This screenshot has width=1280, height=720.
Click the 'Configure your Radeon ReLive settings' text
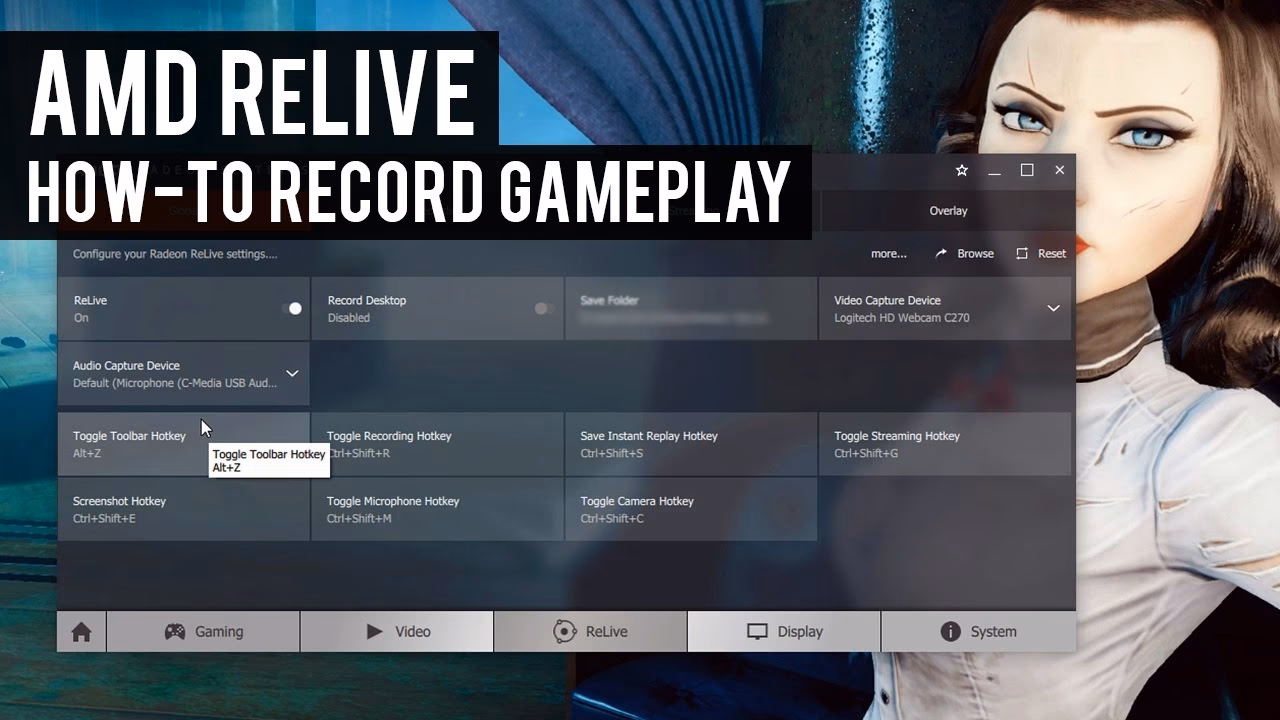175,254
